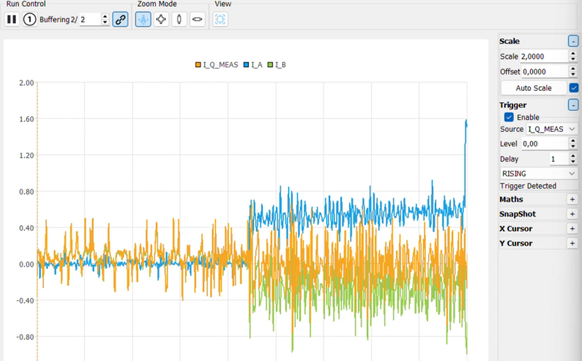Click the single-shot capture icon

tap(30, 19)
